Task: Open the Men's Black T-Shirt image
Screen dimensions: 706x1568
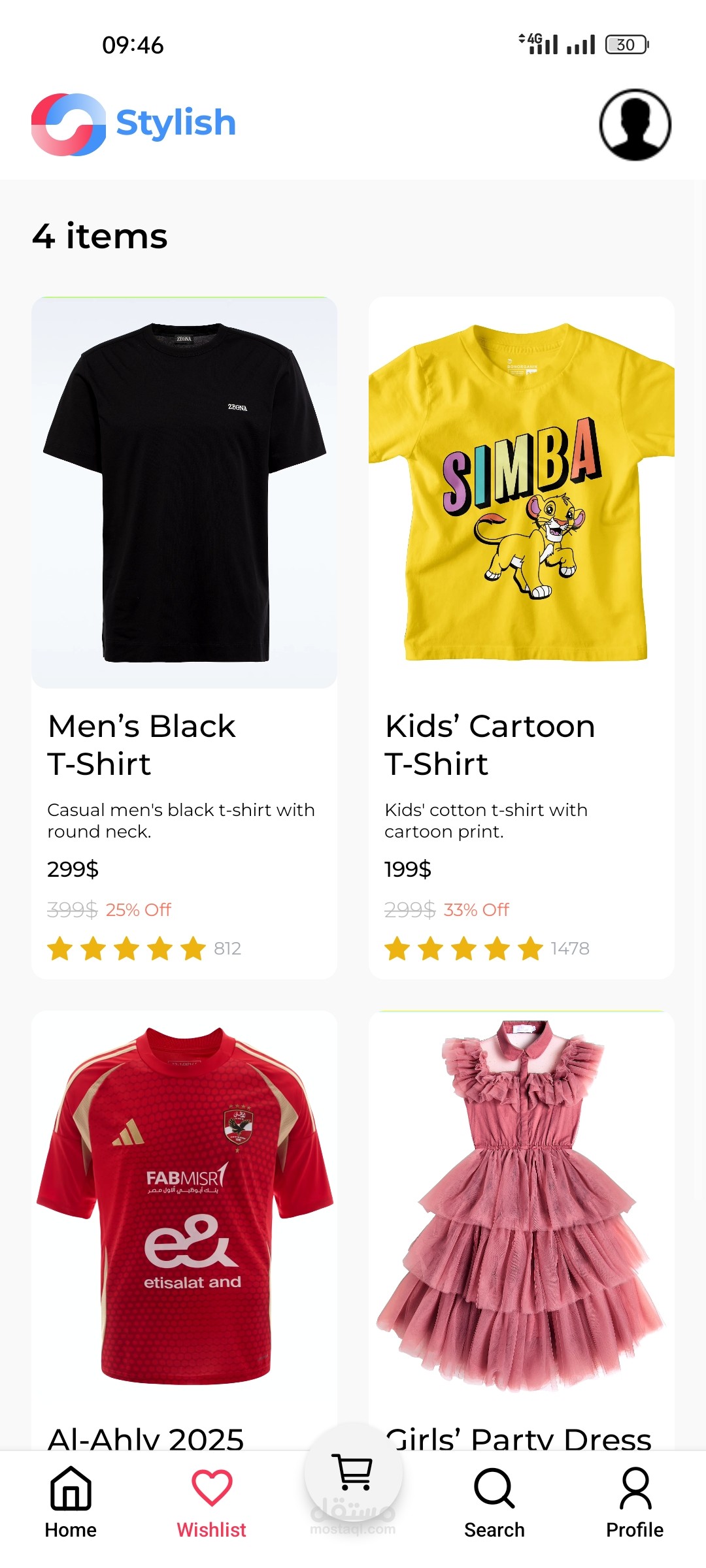Action: tap(184, 493)
